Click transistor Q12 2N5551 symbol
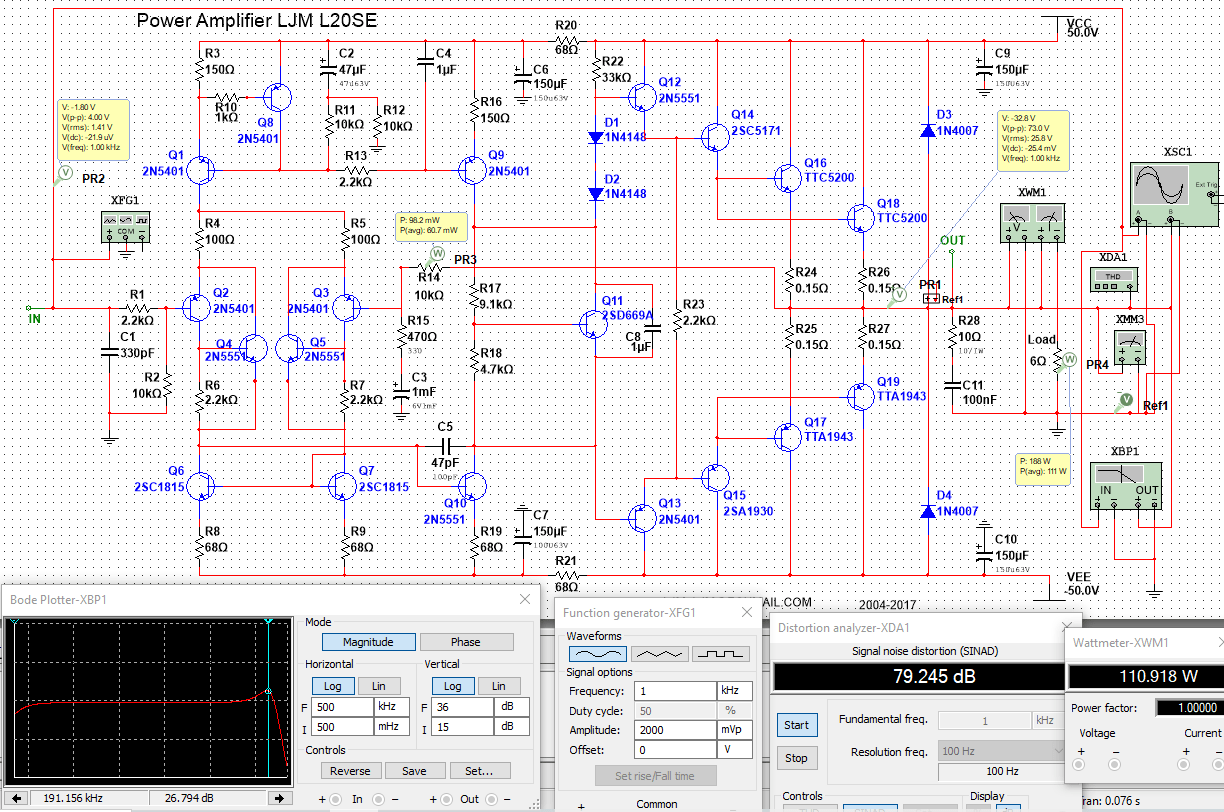Image resolution: width=1224 pixels, height=812 pixels. (642, 96)
